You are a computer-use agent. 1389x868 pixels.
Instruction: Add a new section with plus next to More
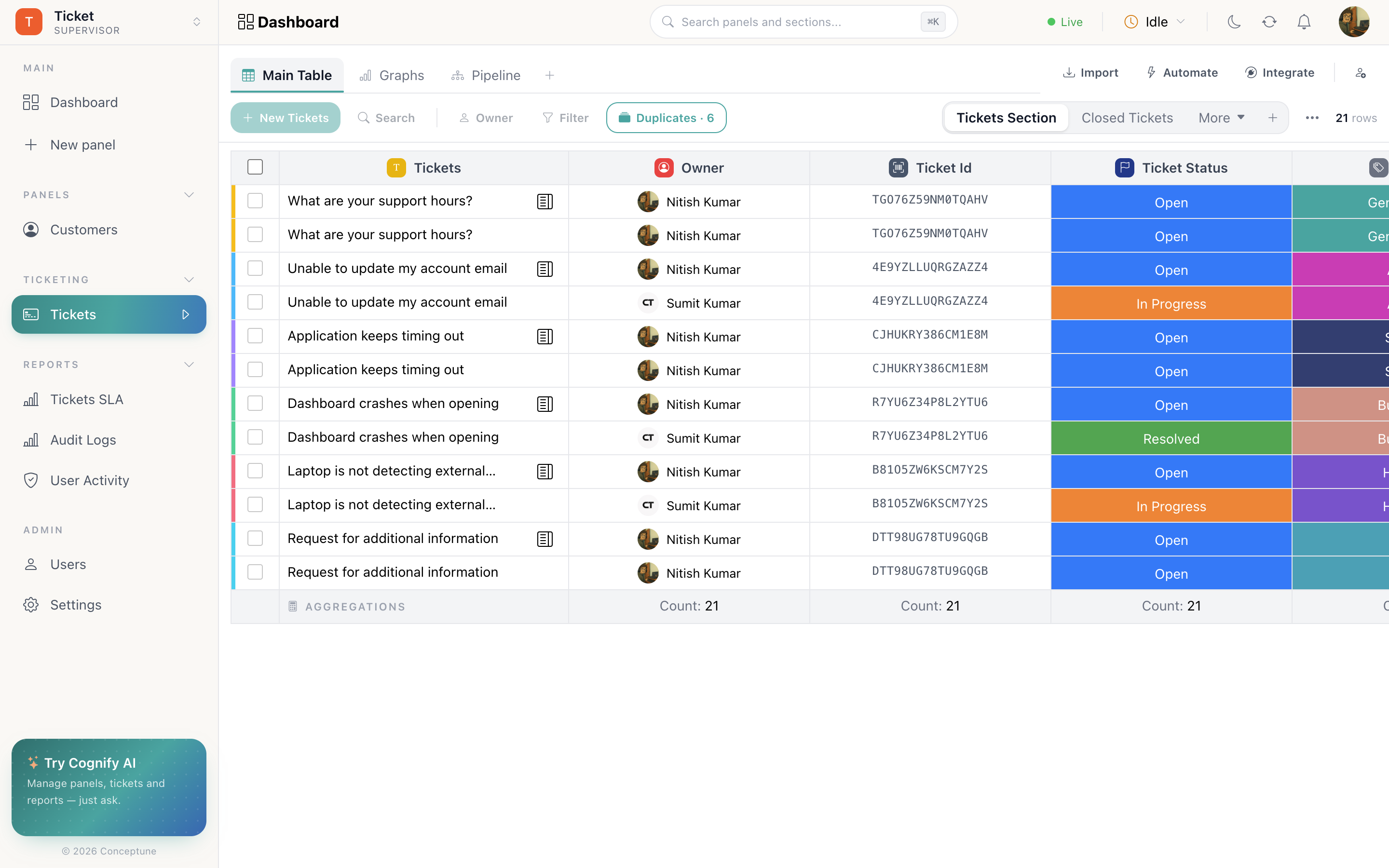click(x=1272, y=118)
